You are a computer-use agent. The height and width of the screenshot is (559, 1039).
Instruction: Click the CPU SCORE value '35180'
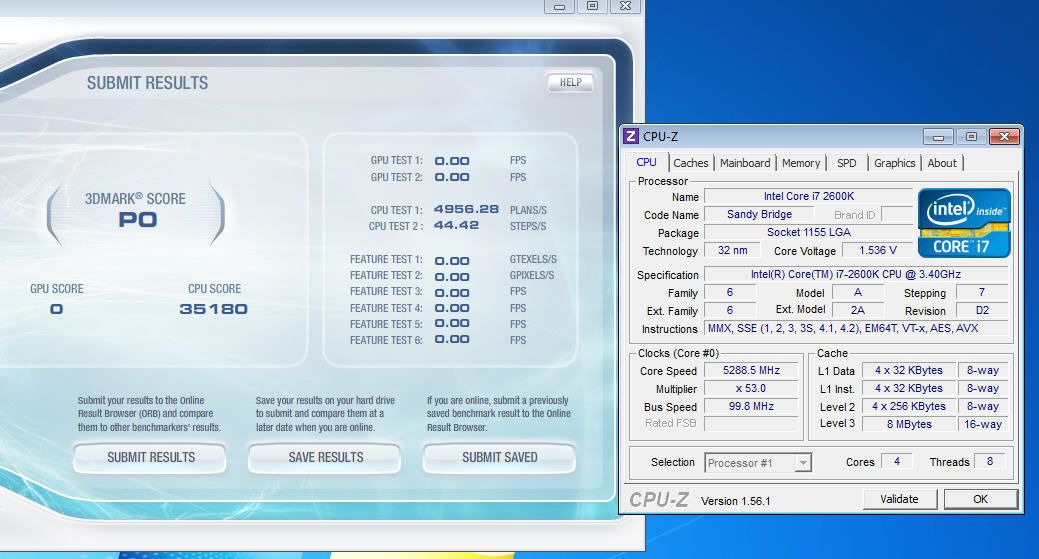[x=213, y=309]
